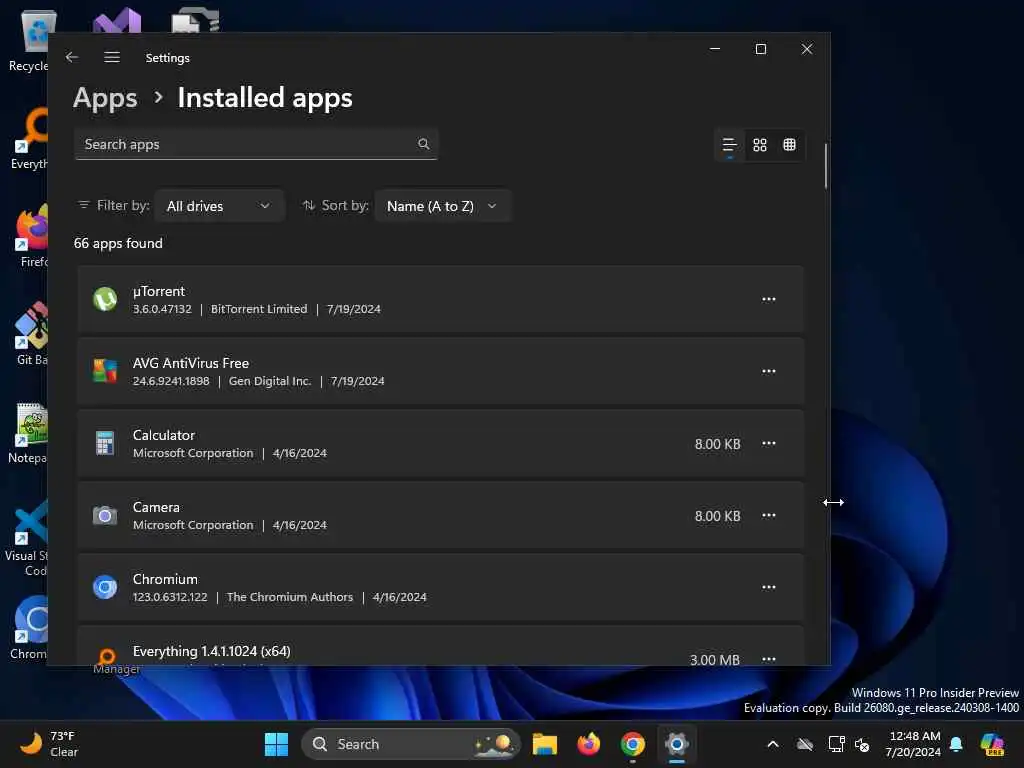Launch File Explorer from taskbar
Image resolution: width=1024 pixels, height=768 pixels.
pyautogui.click(x=545, y=744)
